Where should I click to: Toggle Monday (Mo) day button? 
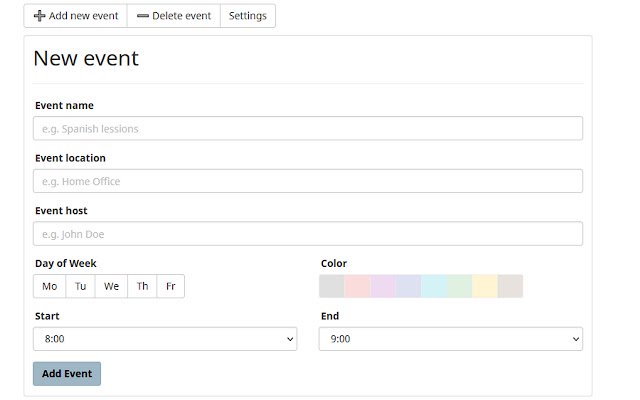[49, 287]
